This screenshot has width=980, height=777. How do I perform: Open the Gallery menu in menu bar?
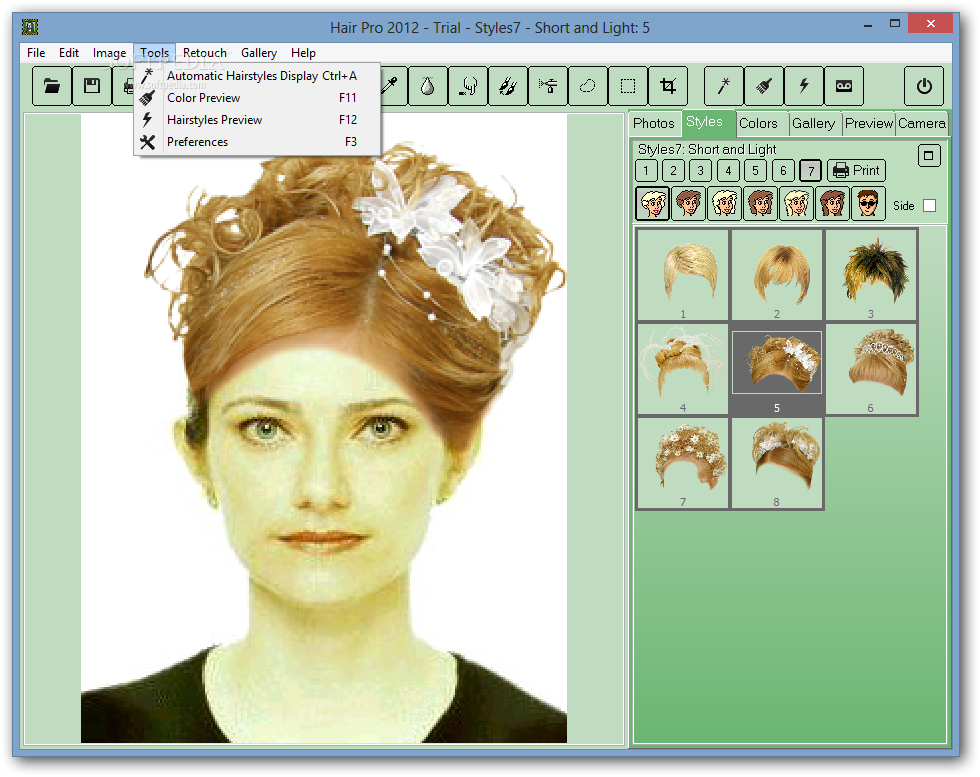(x=259, y=53)
